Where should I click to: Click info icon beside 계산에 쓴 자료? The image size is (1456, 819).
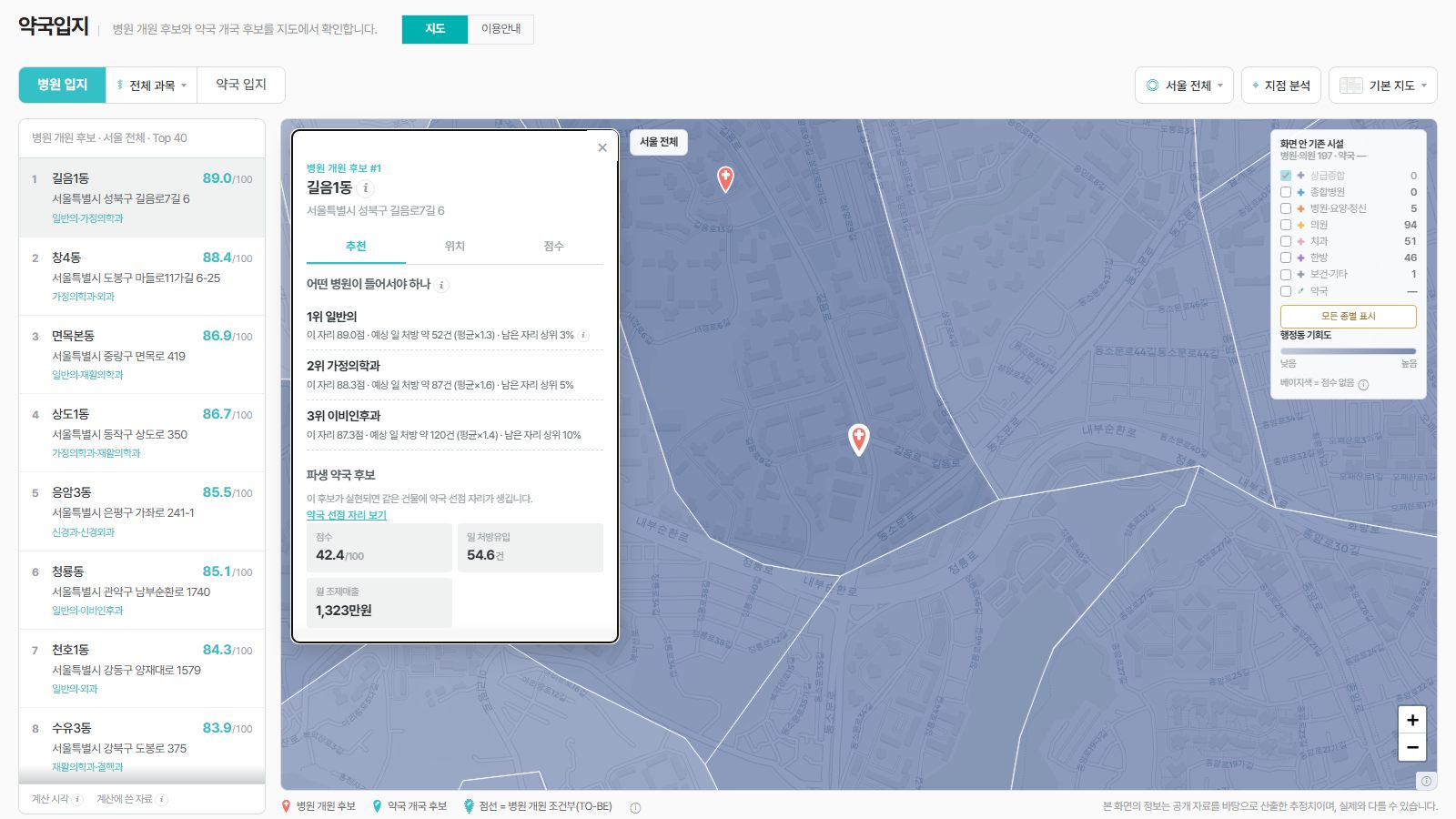coord(161,799)
